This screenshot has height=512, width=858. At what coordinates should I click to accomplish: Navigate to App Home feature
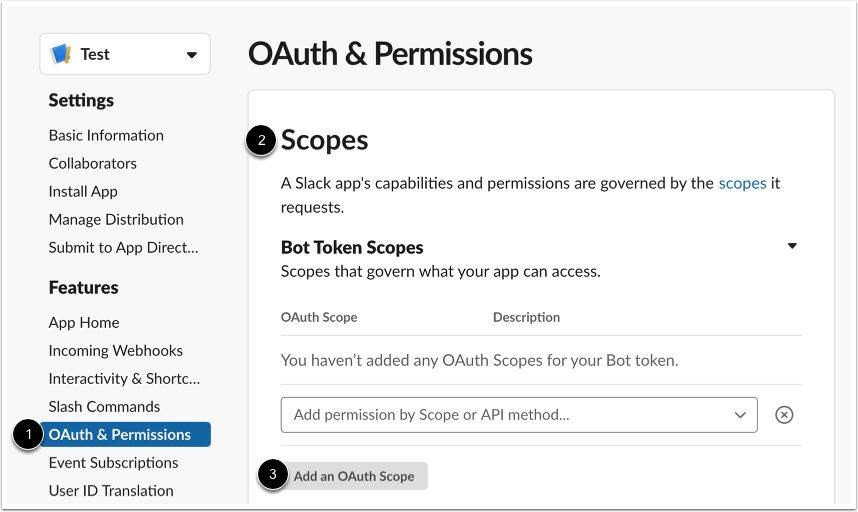point(84,322)
